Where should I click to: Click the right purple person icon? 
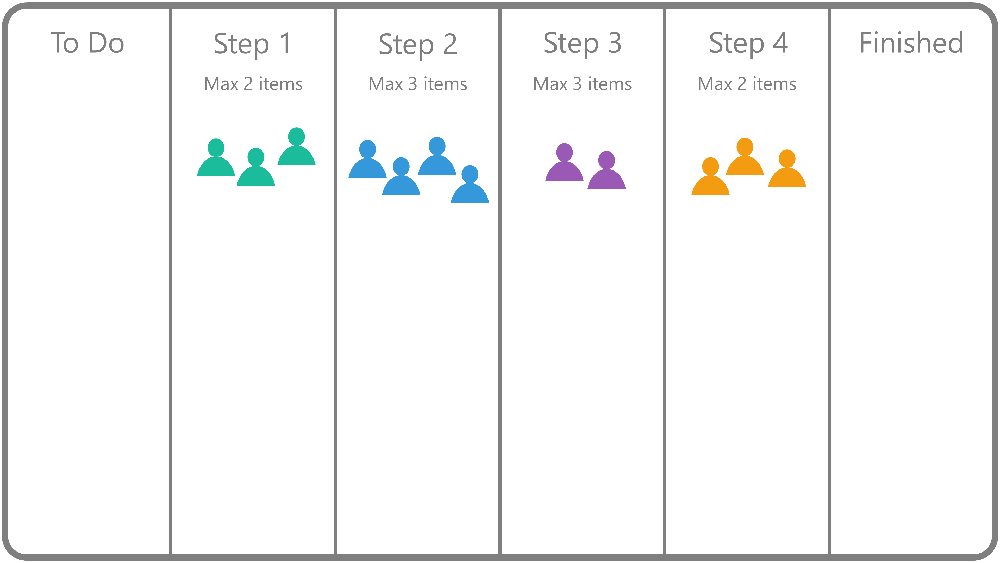pyautogui.click(x=607, y=170)
